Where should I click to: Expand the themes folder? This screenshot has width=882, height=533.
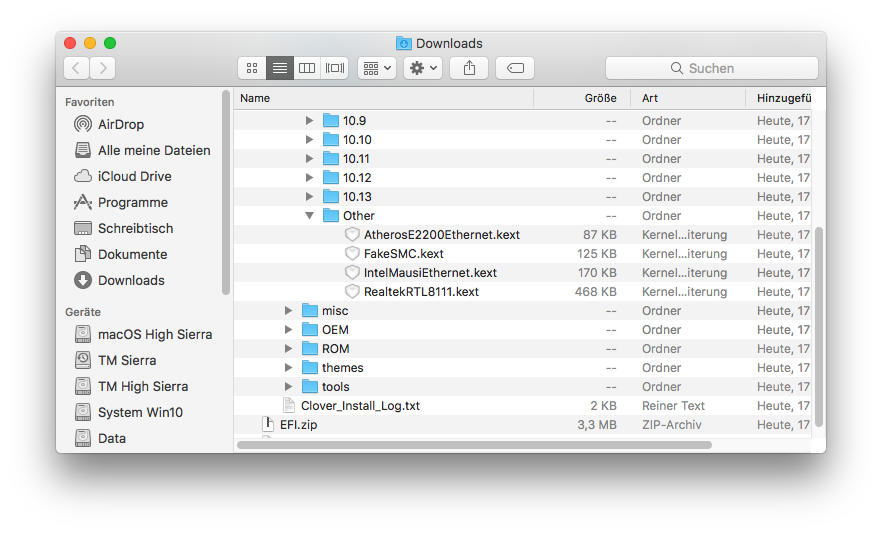(290, 368)
